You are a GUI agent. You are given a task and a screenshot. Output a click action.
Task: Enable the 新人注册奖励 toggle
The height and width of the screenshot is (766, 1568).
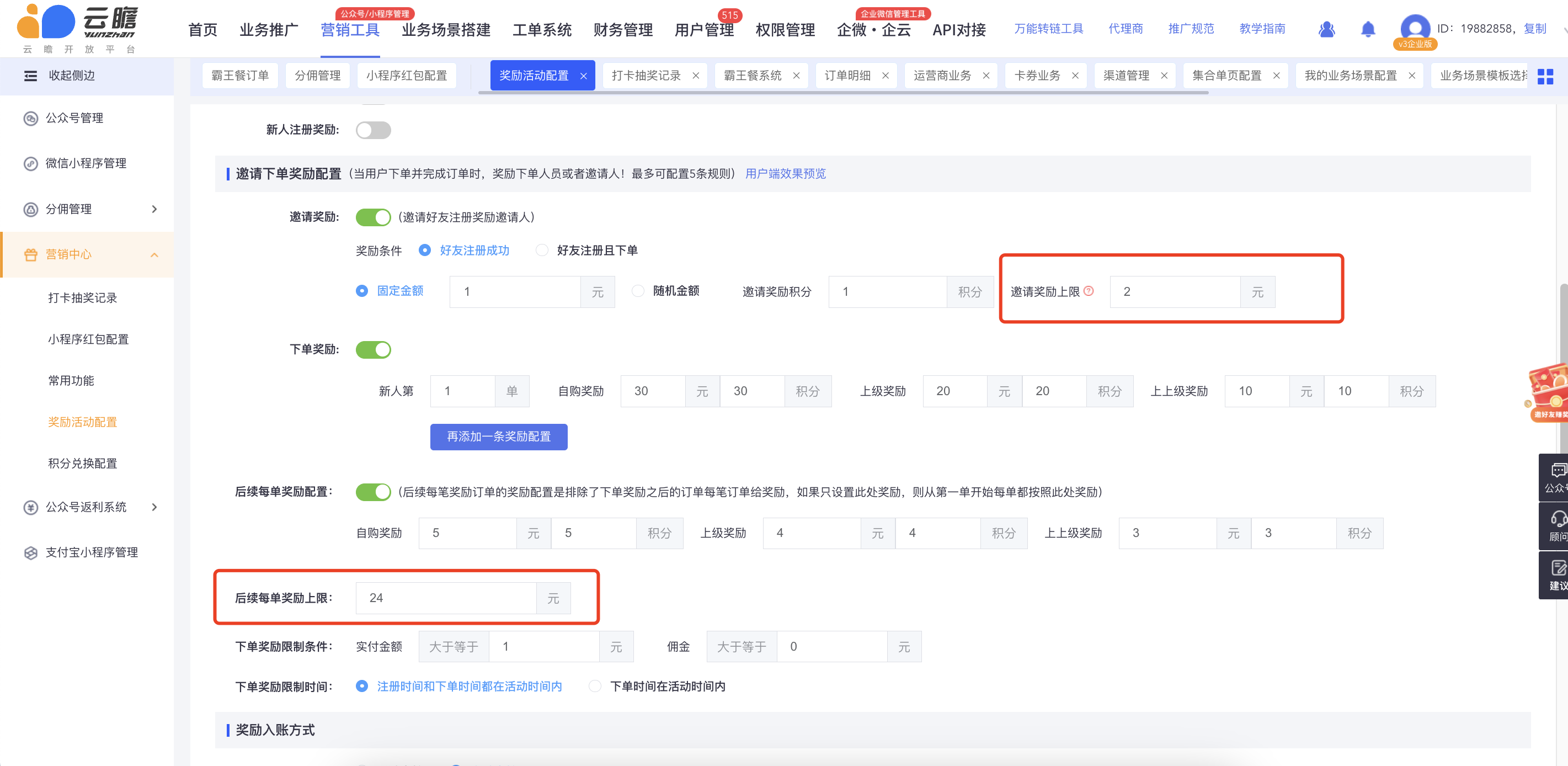click(373, 130)
